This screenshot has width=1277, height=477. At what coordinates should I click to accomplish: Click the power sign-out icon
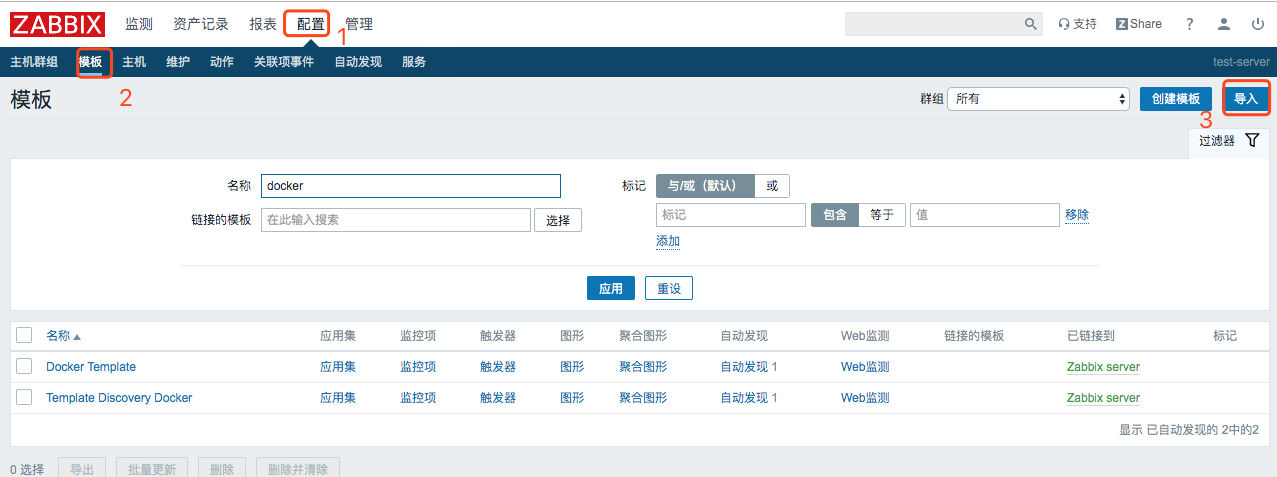pos(1258,24)
